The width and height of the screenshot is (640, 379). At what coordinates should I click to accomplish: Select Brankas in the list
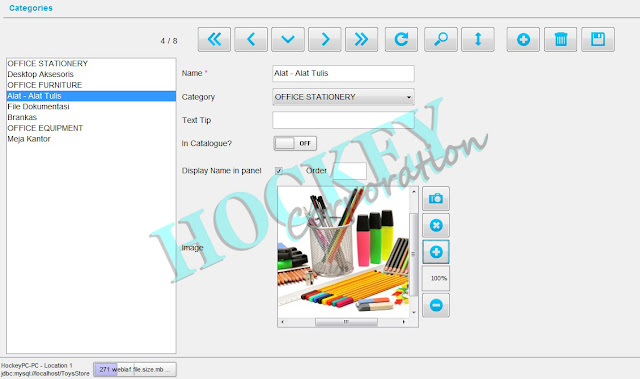[x=91, y=117]
